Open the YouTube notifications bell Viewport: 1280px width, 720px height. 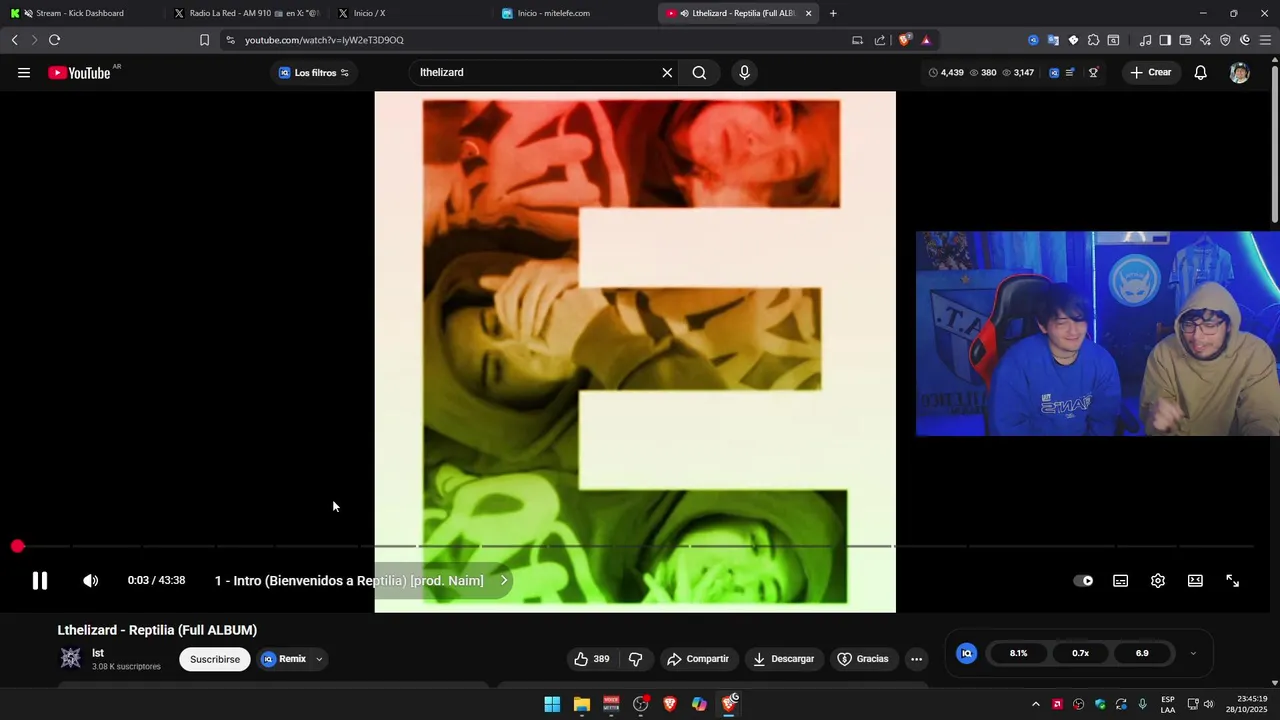[1201, 73]
